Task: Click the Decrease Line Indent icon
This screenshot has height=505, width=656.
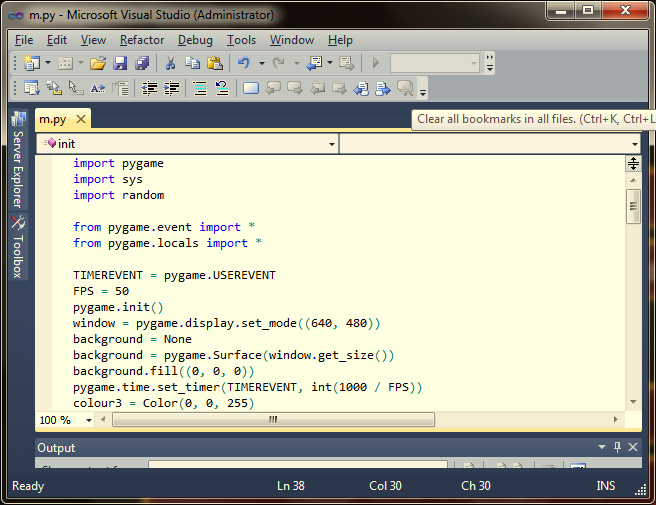Action: 149,88
